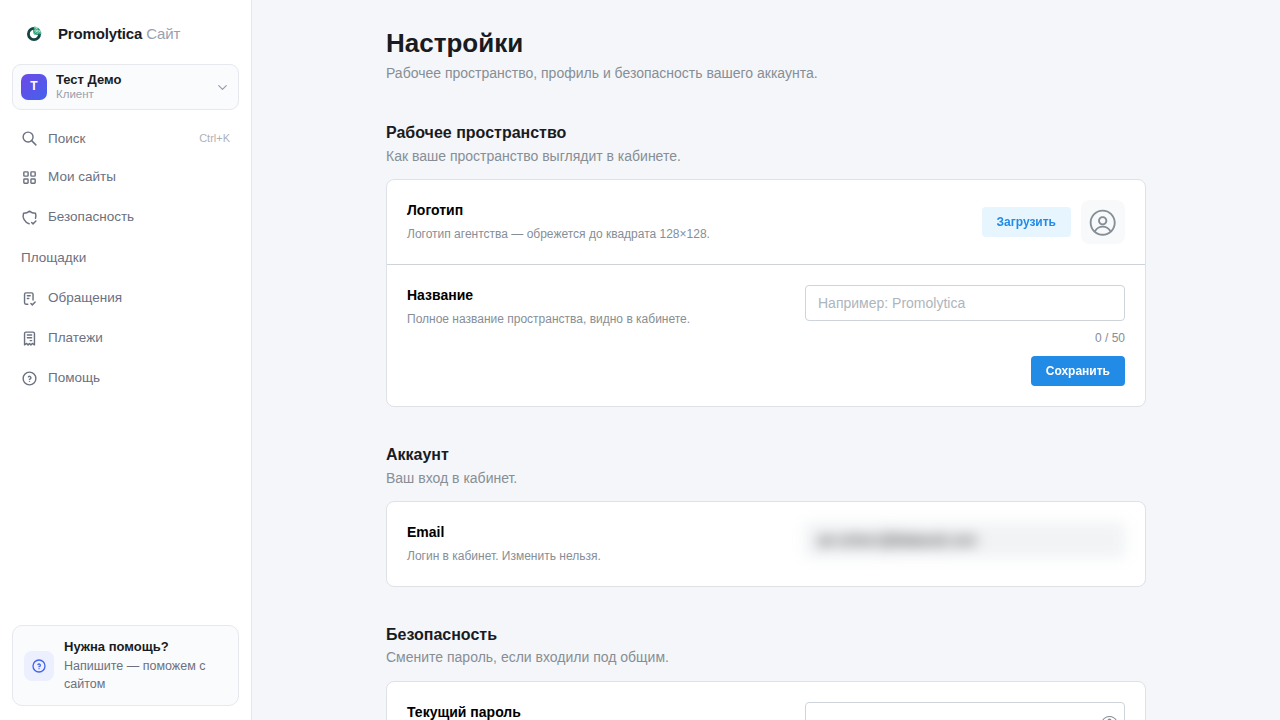Click the Мои сайты grid icon
Viewport: 1280px width, 720px height.
pos(29,177)
